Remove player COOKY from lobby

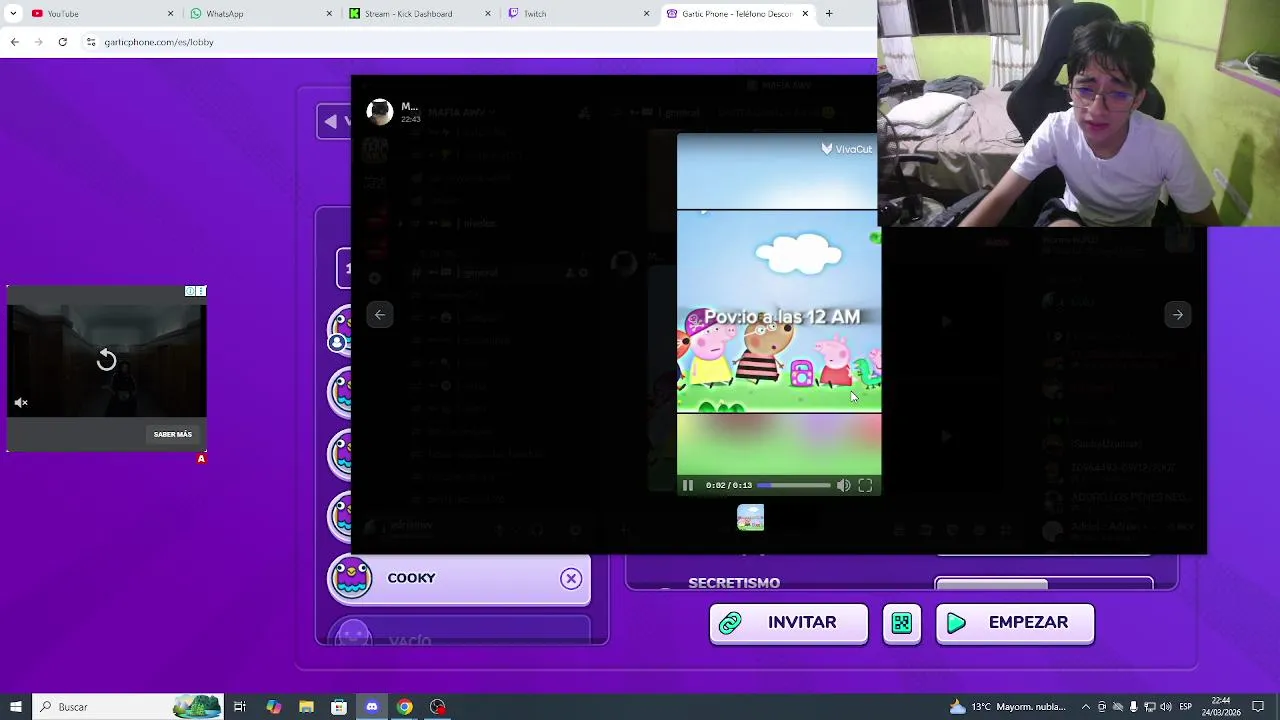(x=571, y=579)
